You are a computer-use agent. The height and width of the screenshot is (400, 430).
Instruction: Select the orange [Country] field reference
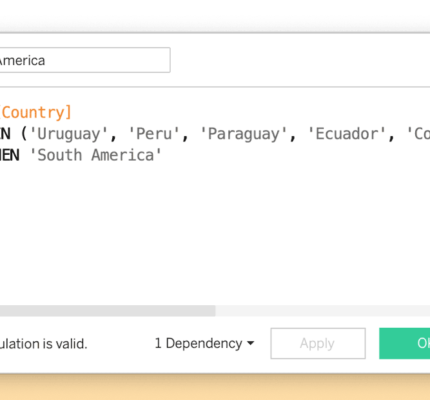point(36,112)
